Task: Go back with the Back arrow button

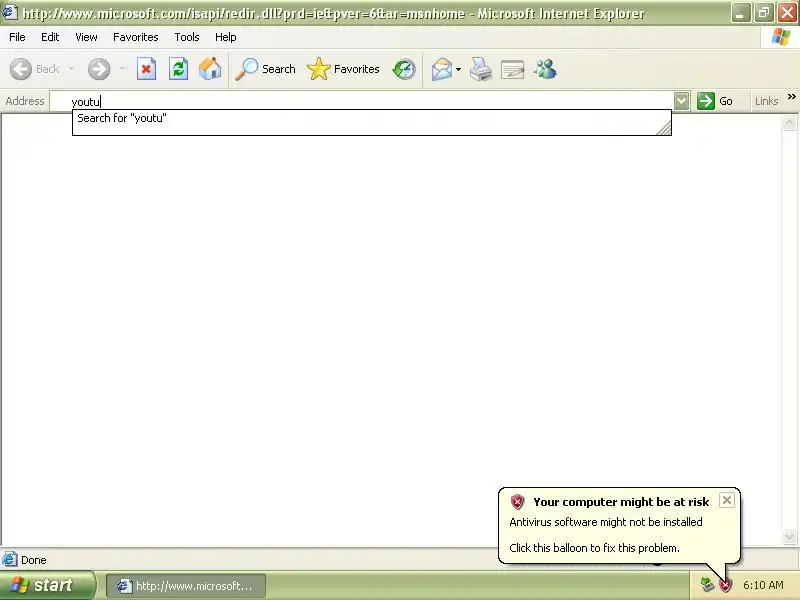Action: tap(35, 69)
